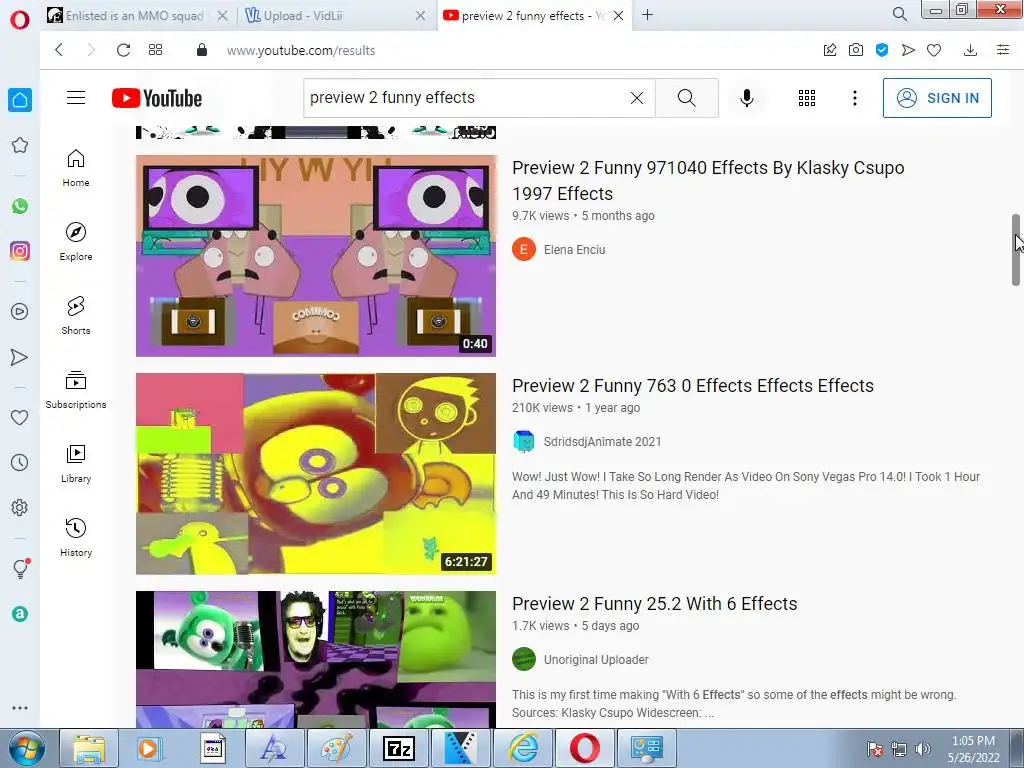Open a new tab with the plus
Image resolution: width=1024 pixels, height=768 pixels.
647,15
